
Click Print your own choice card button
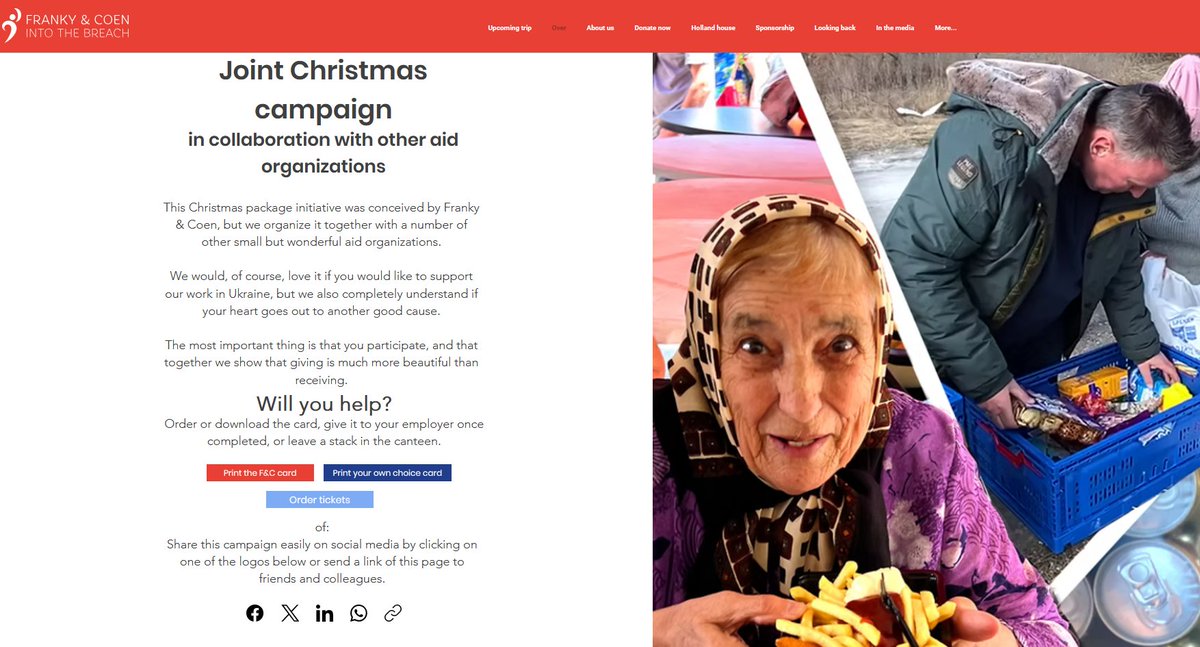click(x=387, y=473)
